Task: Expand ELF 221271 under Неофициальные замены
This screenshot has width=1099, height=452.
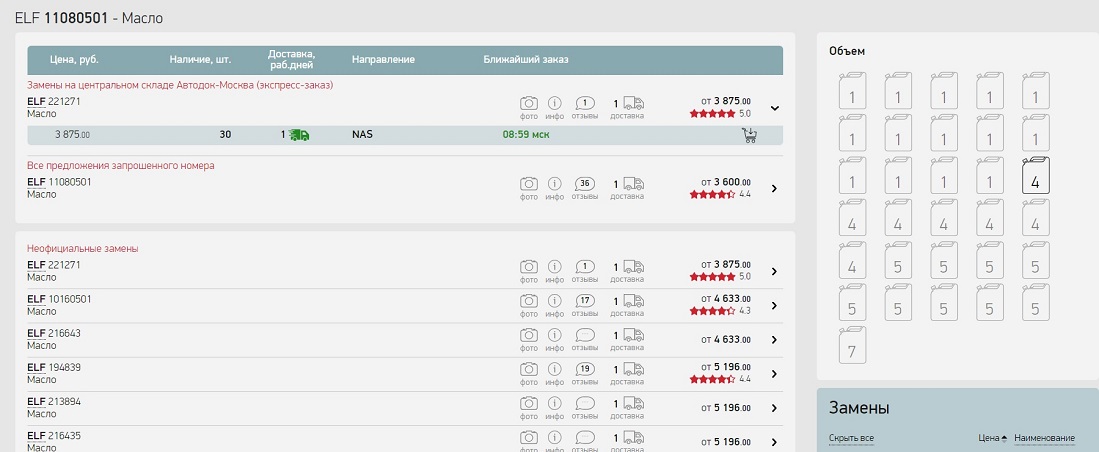Action: tap(774, 271)
